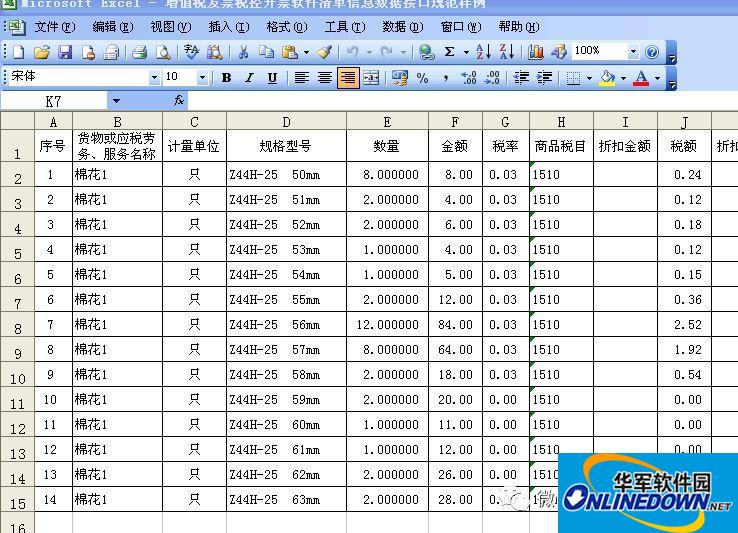
Task: Click the Insert Function fx button
Action: (x=179, y=100)
